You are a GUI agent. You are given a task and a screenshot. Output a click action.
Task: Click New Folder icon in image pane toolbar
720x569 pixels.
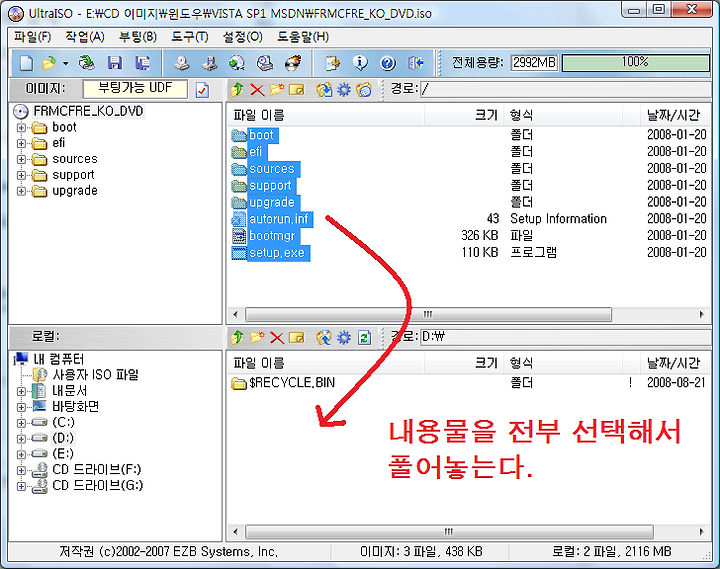pyautogui.click(x=277, y=90)
